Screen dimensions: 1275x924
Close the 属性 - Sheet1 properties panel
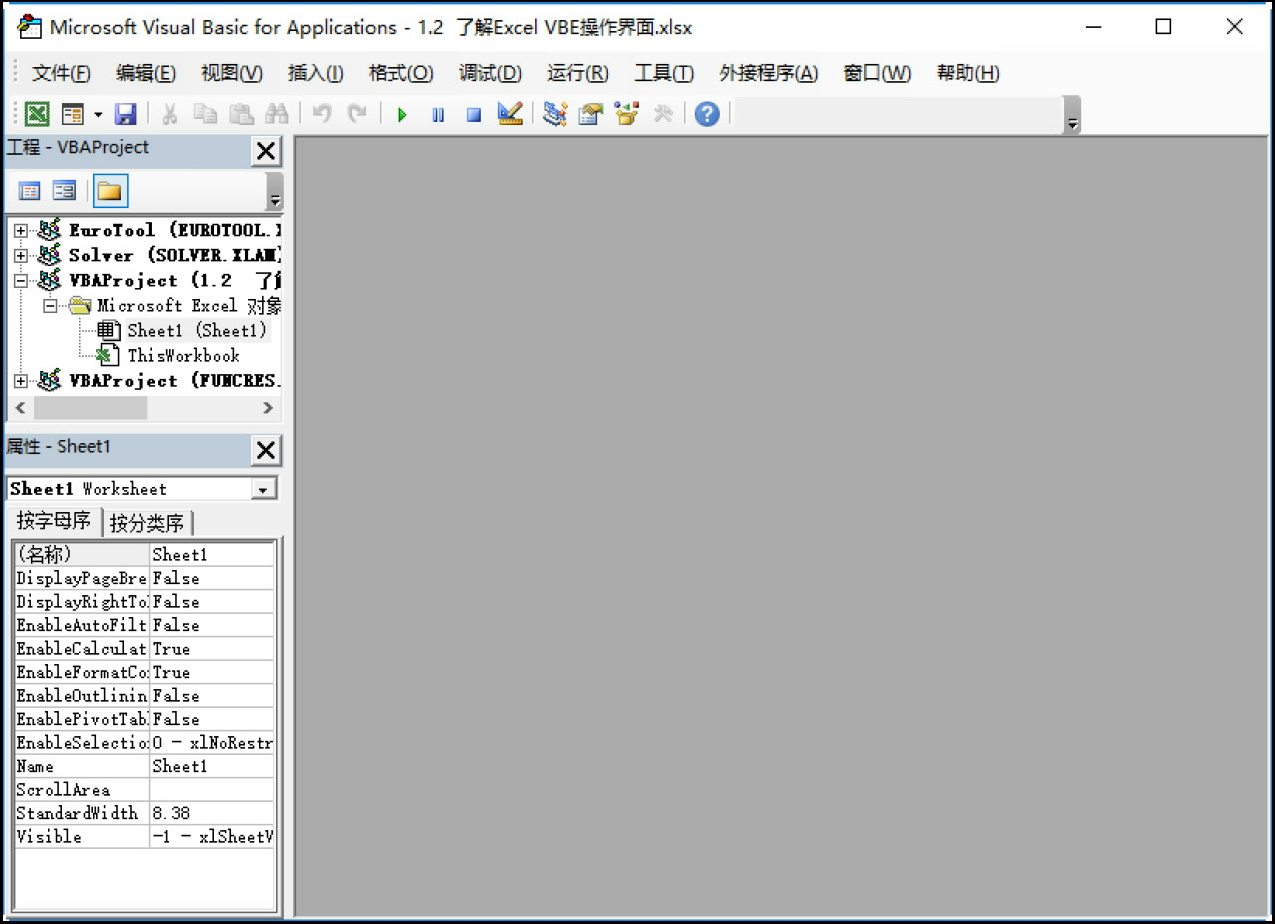tap(266, 450)
